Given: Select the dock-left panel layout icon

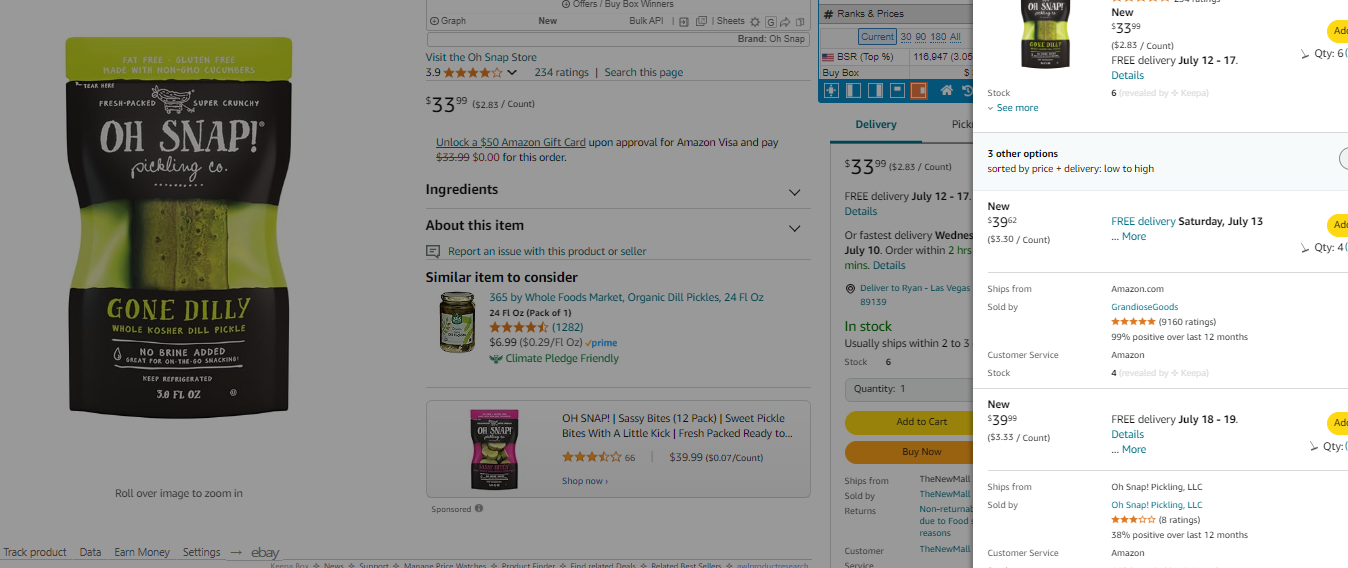Looking at the screenshot, I should tap(853, 90).
